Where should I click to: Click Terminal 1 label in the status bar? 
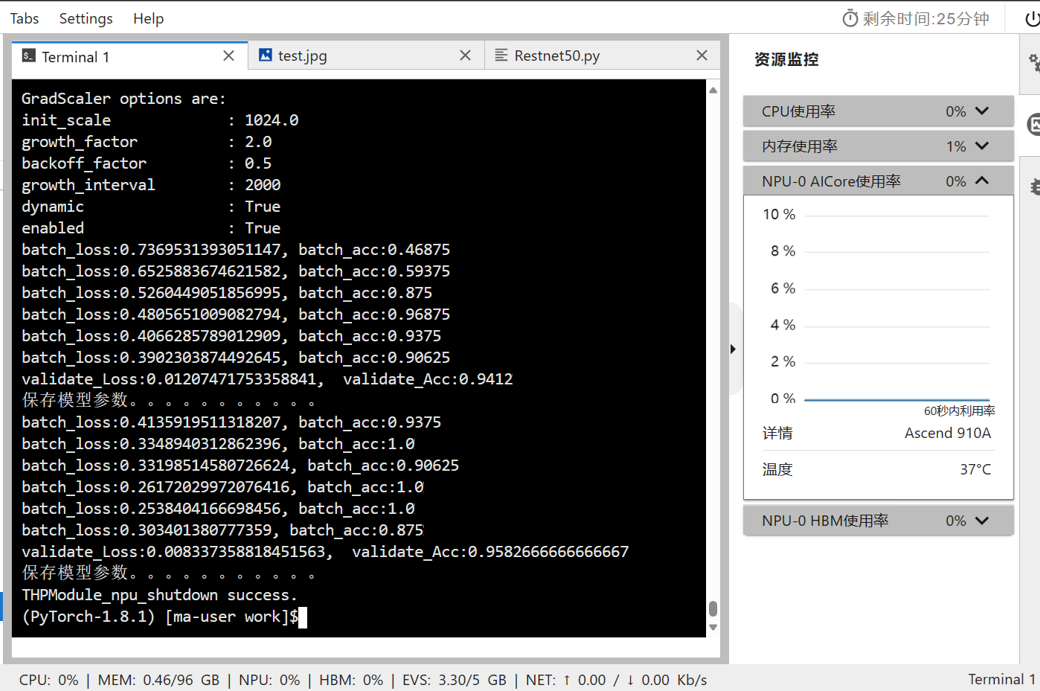tap(1002, 679)
